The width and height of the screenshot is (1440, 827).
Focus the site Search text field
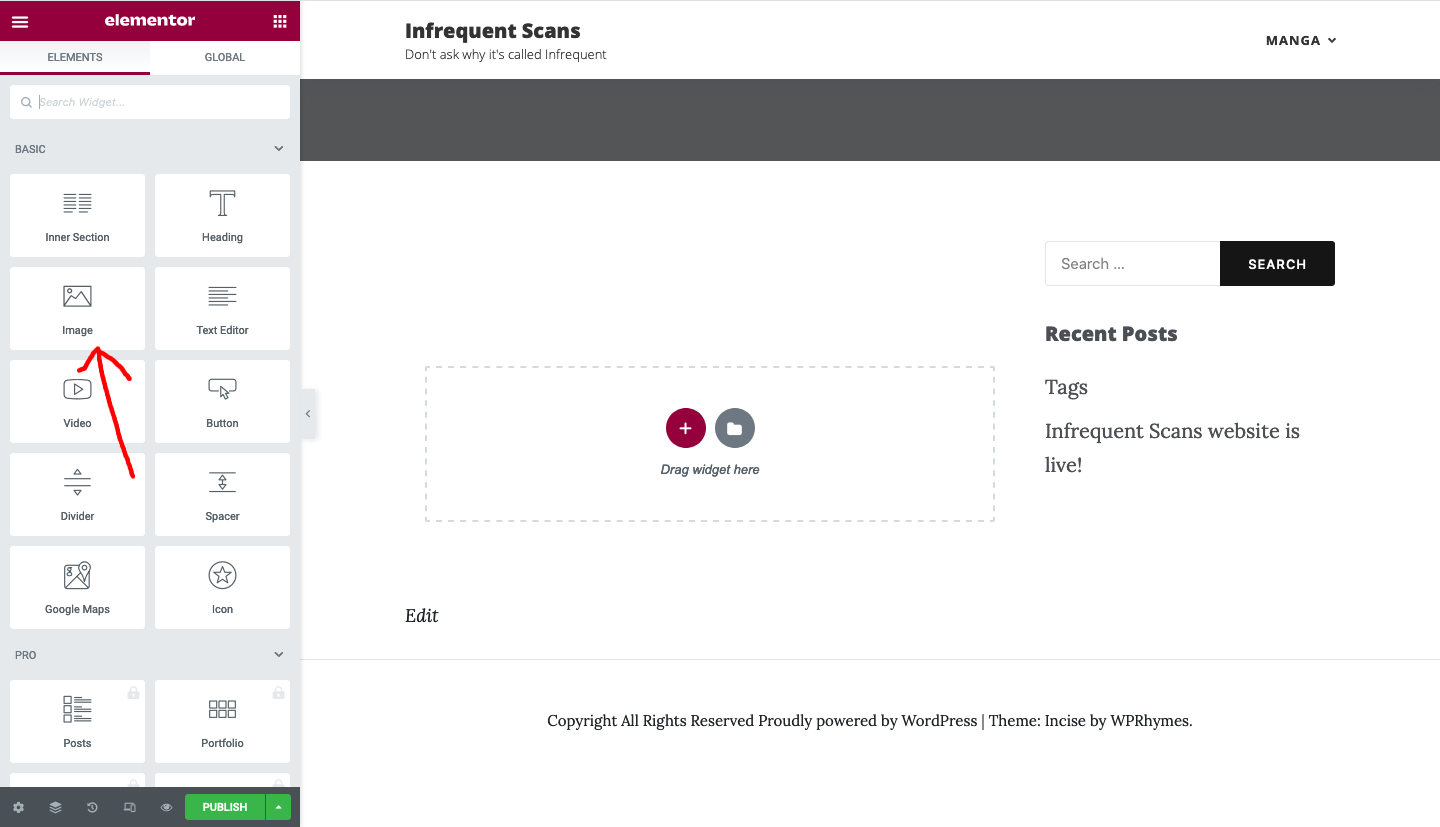(x=1132, y=263)
